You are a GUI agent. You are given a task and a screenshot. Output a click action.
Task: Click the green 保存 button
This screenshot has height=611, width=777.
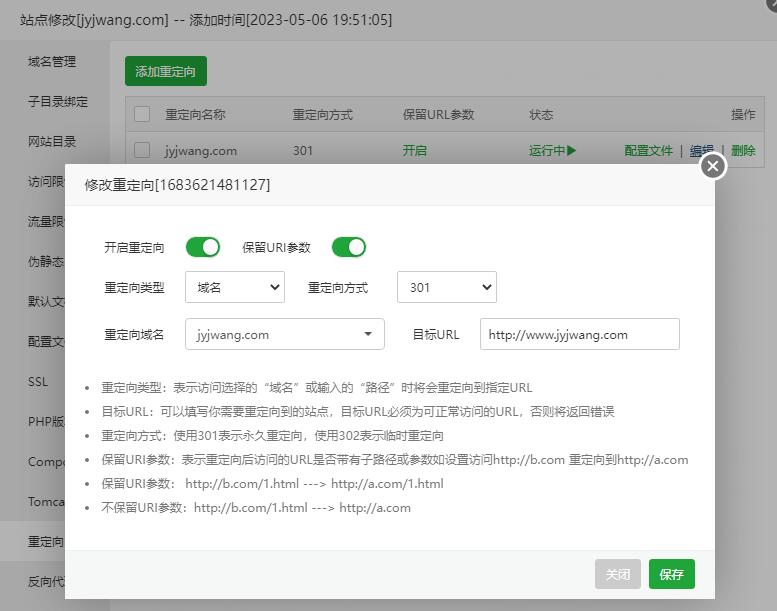tap(671, 574)
